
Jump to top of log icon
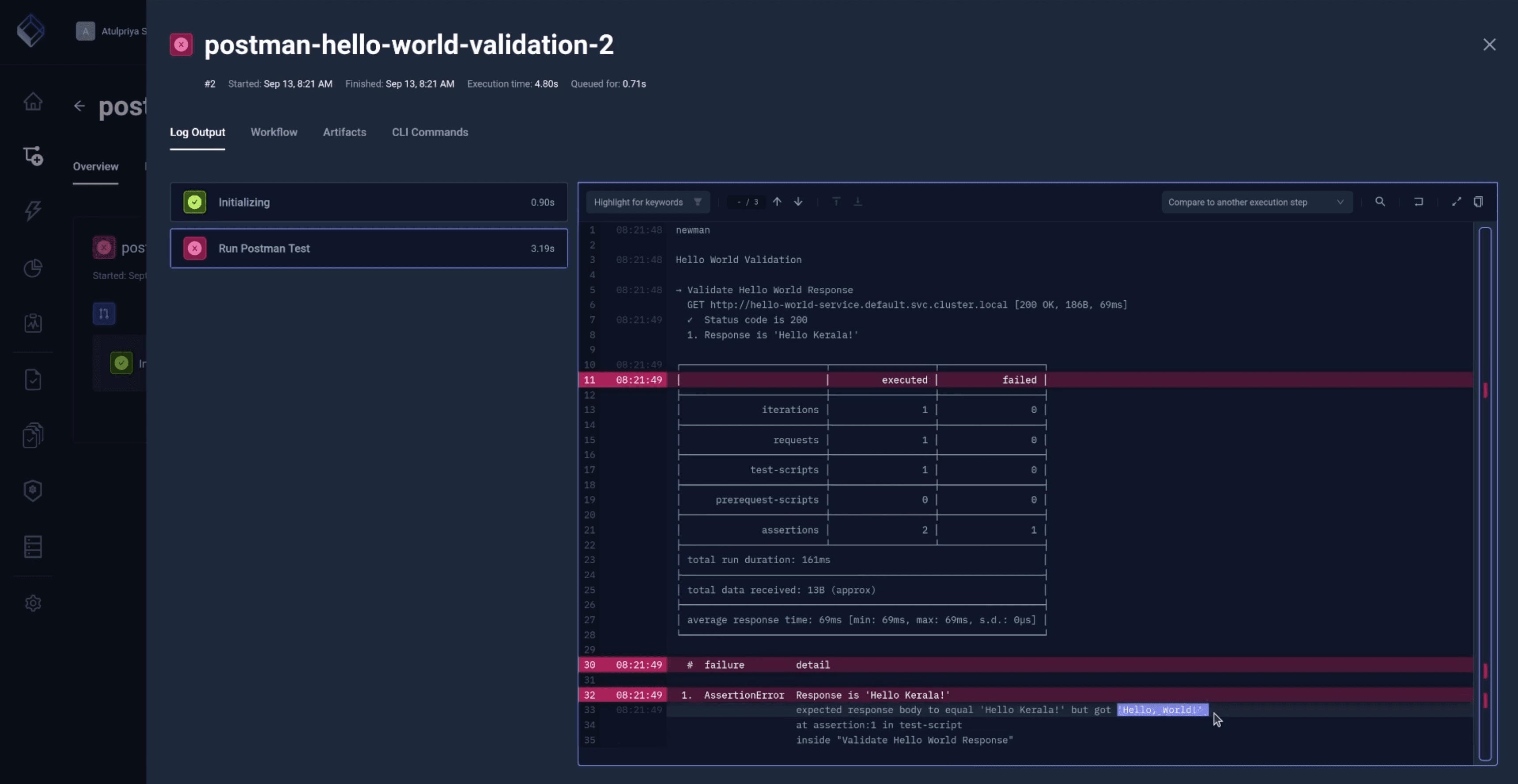click(836, 201)
